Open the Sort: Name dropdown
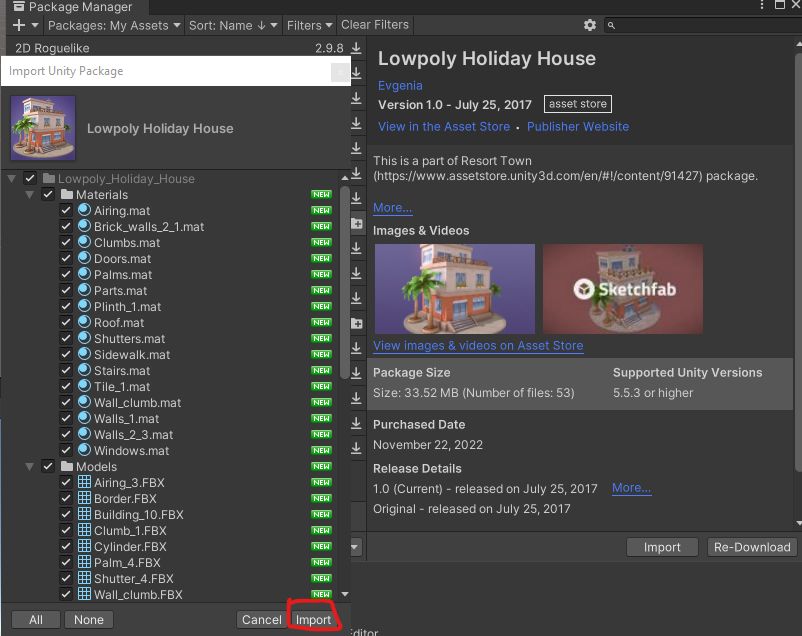The height and width of the screenshot is (636, 802). point(233,25)
